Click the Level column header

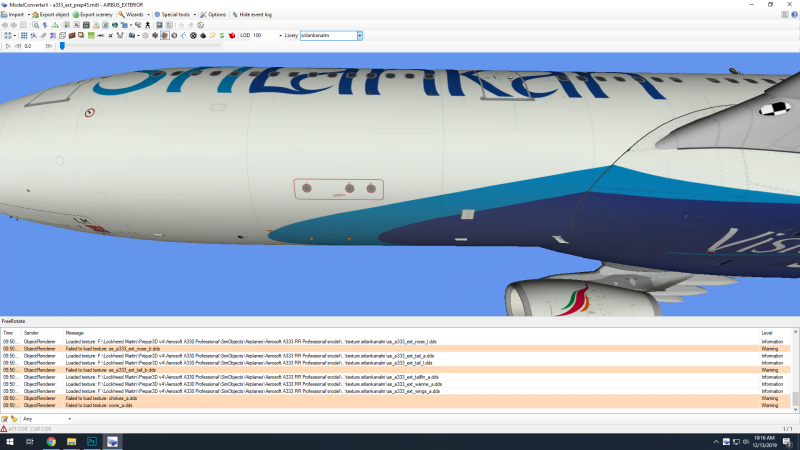pos(767,333)
